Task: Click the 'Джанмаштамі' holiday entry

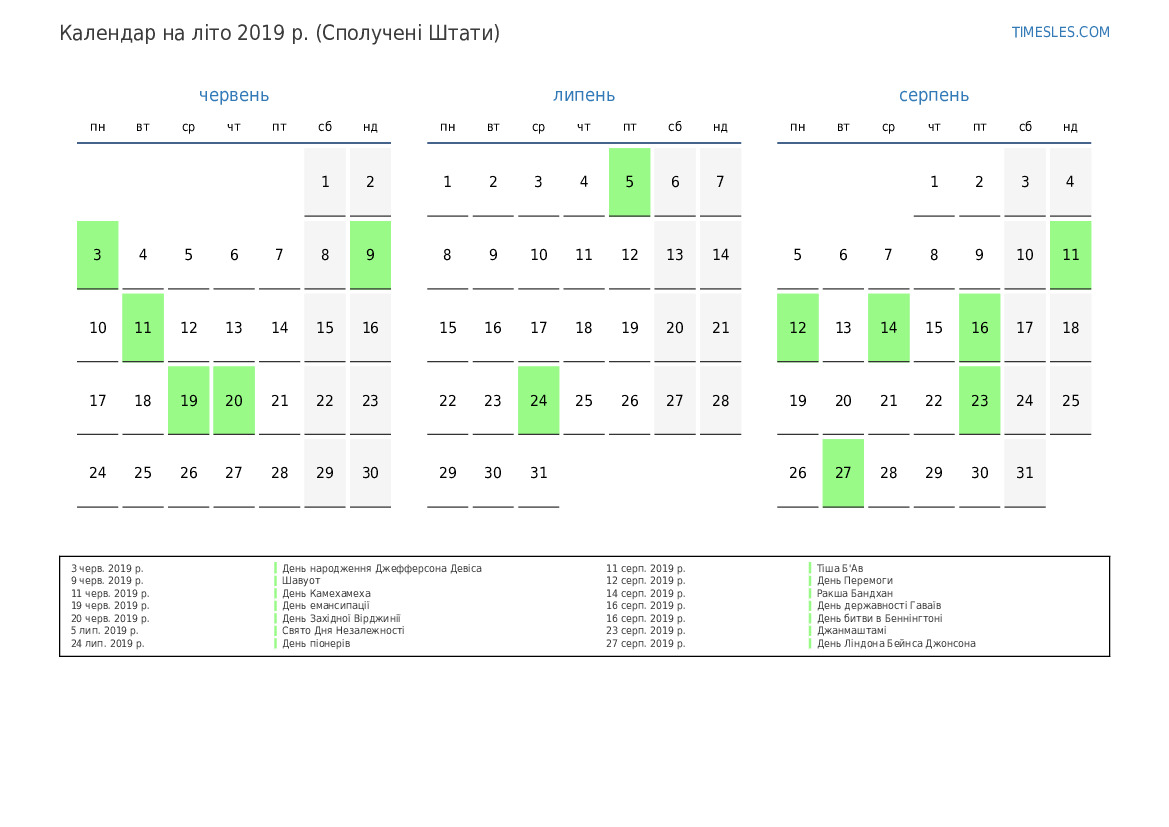Action: pyautogui.click(x=852, y=631)
